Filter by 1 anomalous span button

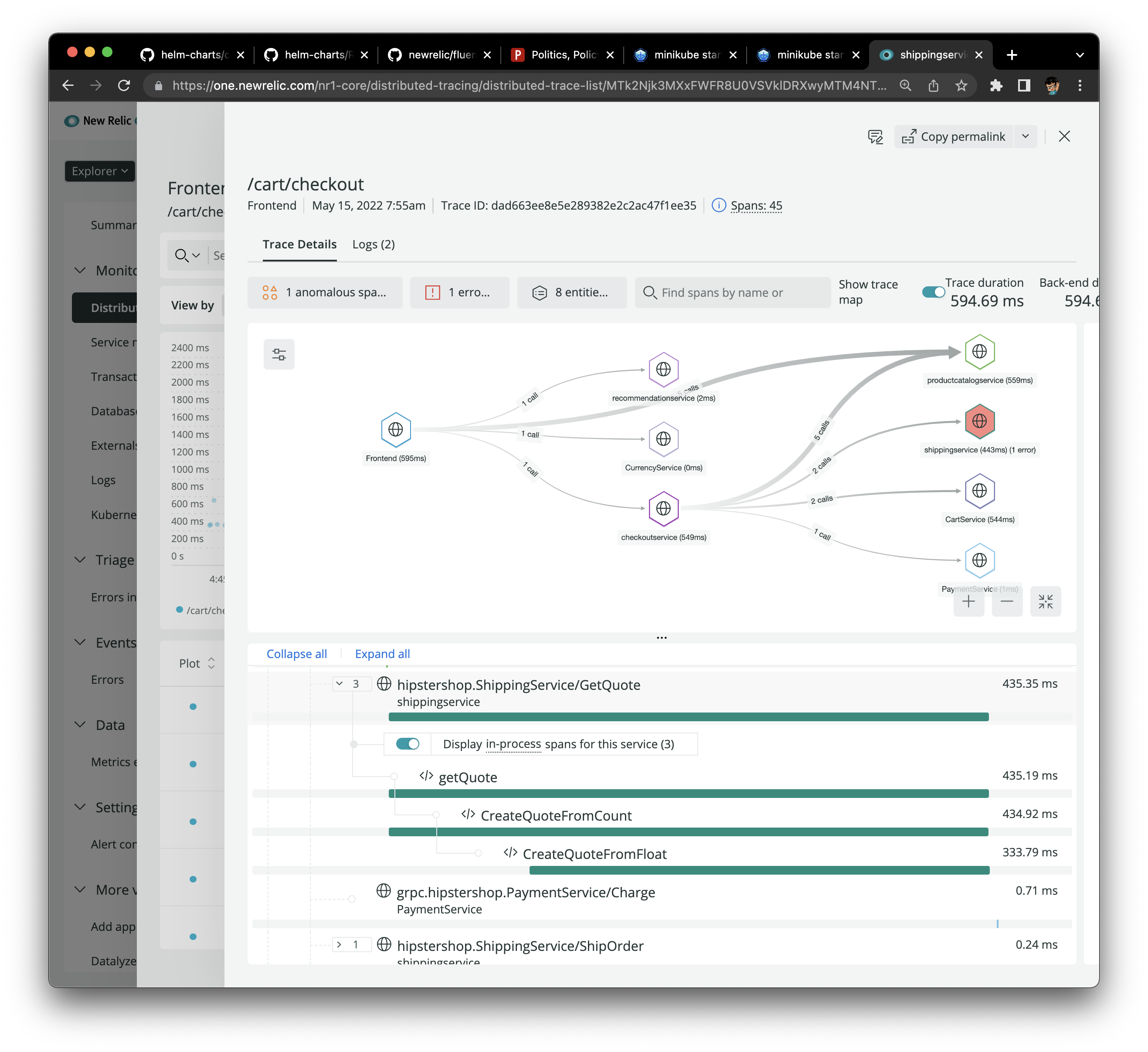(325, 292)
